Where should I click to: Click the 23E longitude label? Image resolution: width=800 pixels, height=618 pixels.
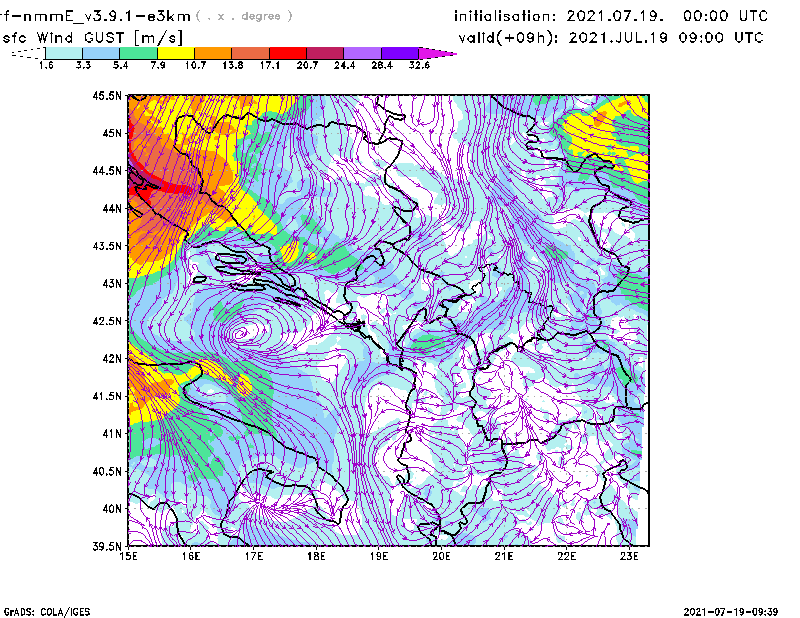(x=629, y=556)
